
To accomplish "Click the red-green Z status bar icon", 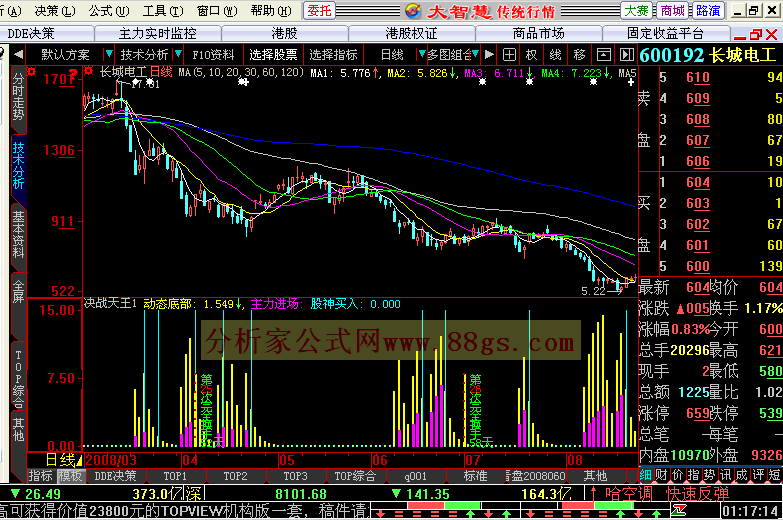I will pyautogui.click(x=679, y=511).
